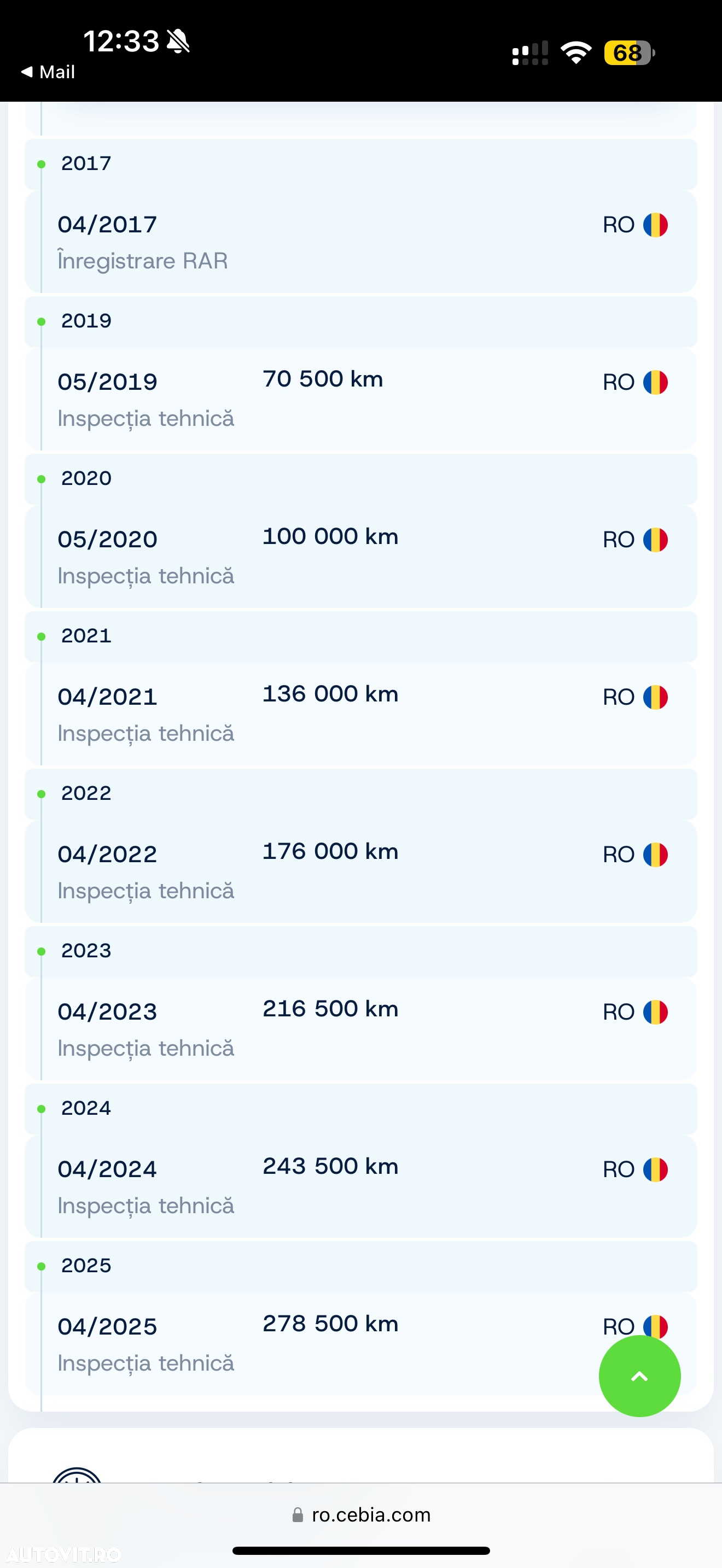Image resolution: width=722 pixels, height=1568 pixels.
Task: Tap the 136 000 km mileage entry
Action: coord(330,694)
